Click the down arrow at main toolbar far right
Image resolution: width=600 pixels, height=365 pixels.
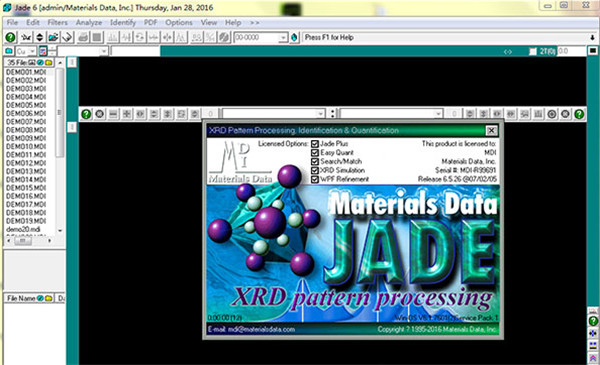pyautogui.click(x=592, y=37)
